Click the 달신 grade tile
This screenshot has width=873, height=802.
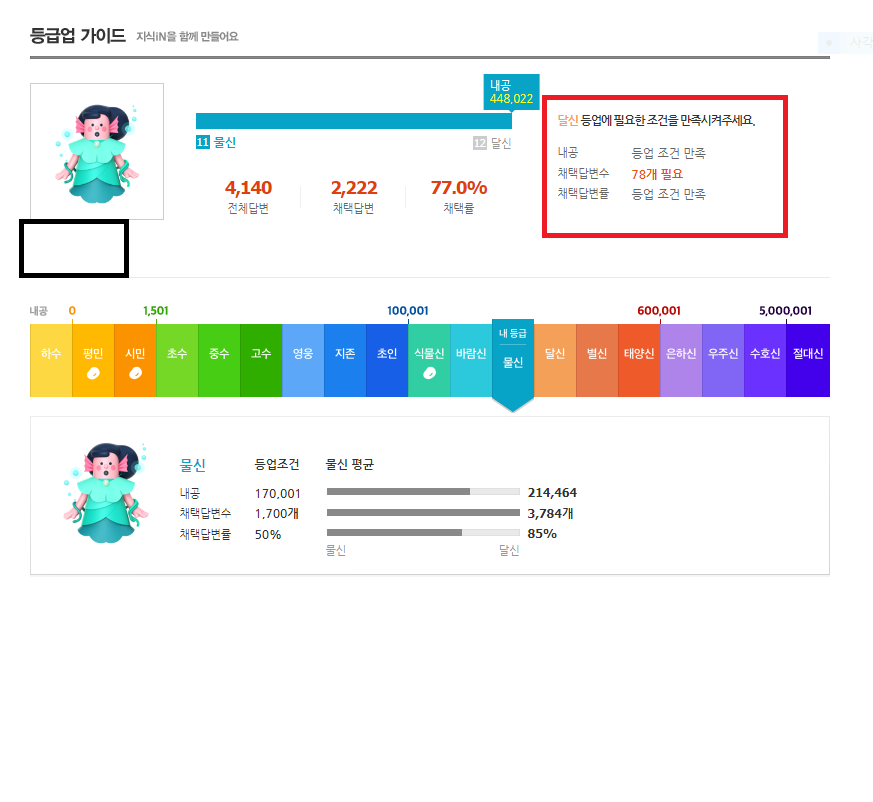[x=555, y=360]
